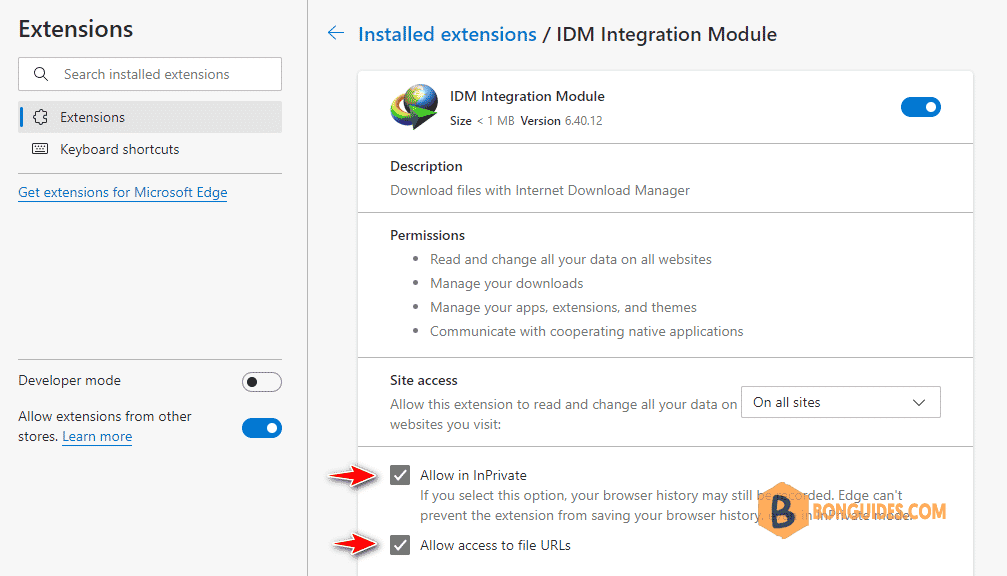This screenshot has width=1007, height=576.
Task: Disable Allow access to file URLs
Action: coord(400,545)
